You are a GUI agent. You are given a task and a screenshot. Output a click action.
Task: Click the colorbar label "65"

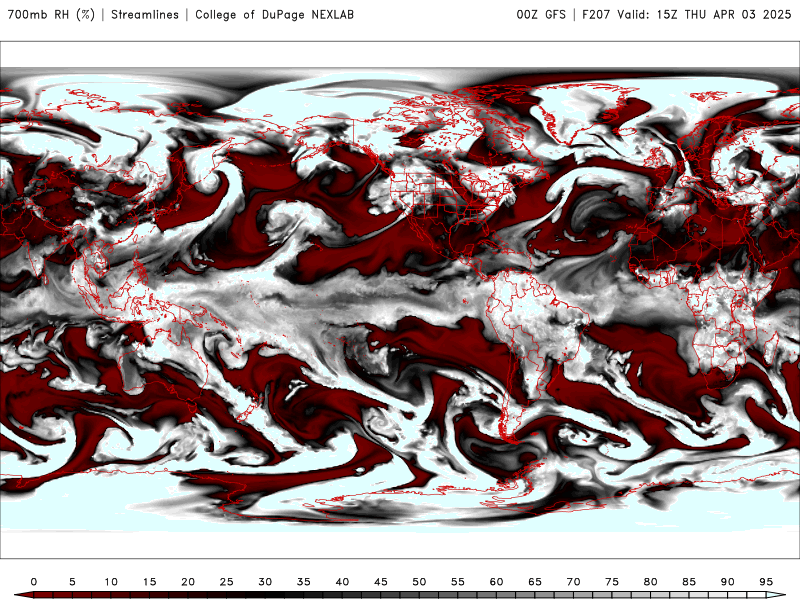coord(535,582)
